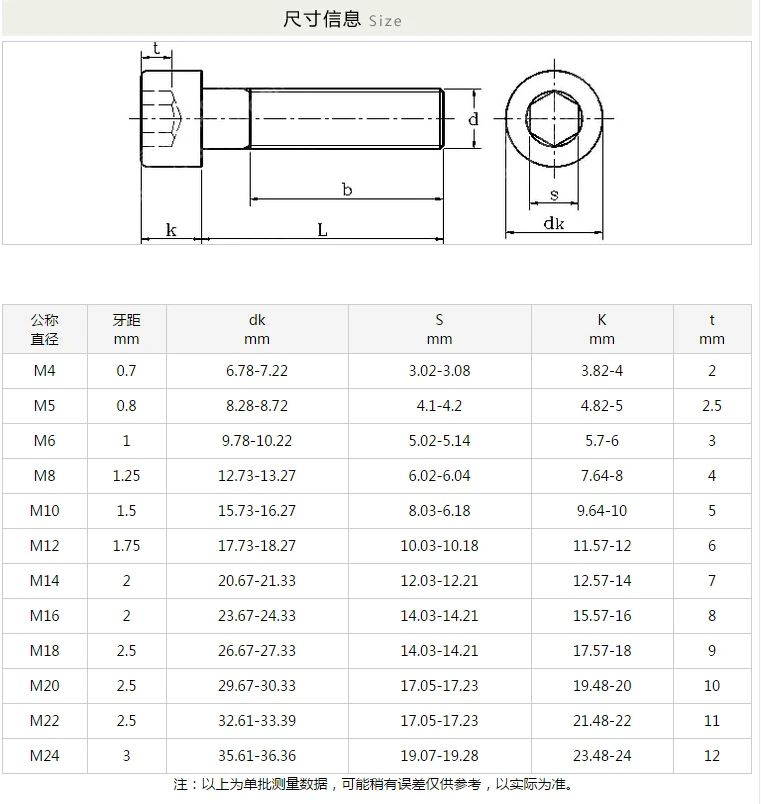This screenshot has width=761, height=804.
Task: Click the S value 12.03-12.21
Action: point(439,580)
